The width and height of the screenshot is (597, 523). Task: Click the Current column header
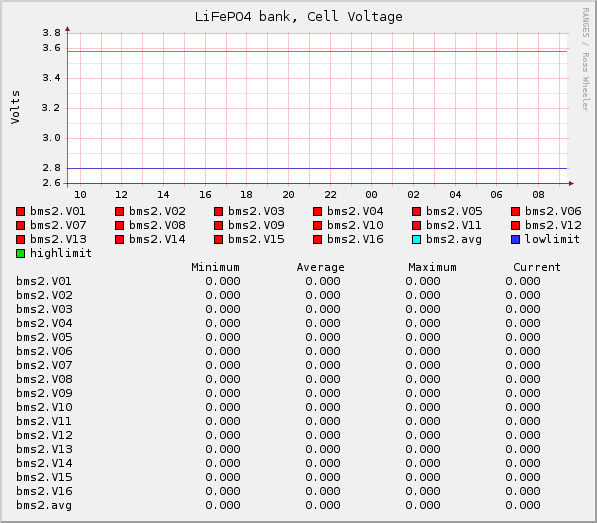[537, 267]
